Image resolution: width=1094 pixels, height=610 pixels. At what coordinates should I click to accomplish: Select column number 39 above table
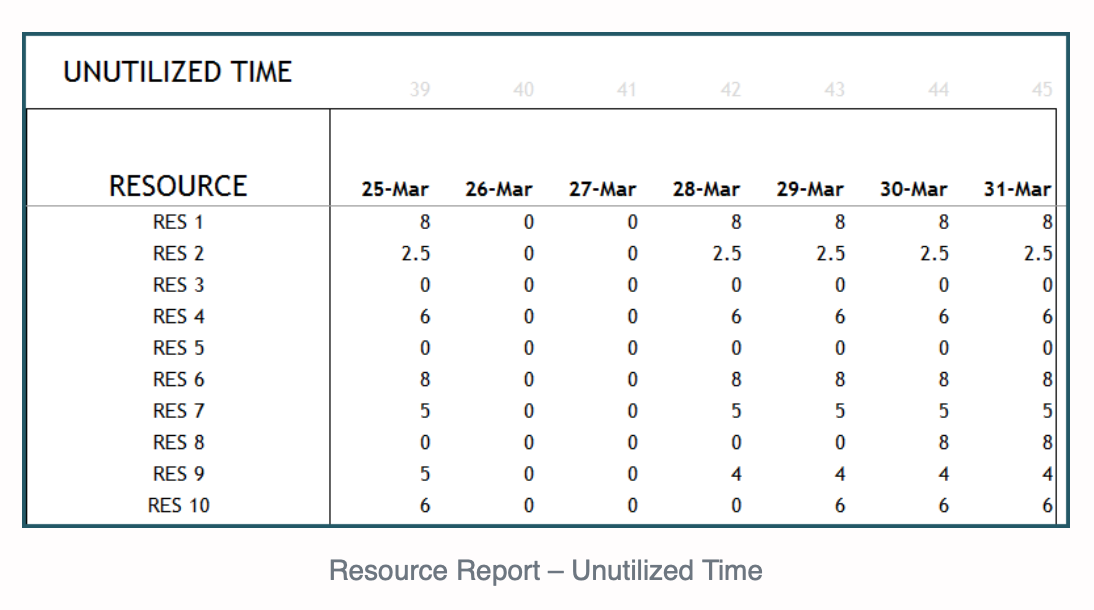(419, 89)
